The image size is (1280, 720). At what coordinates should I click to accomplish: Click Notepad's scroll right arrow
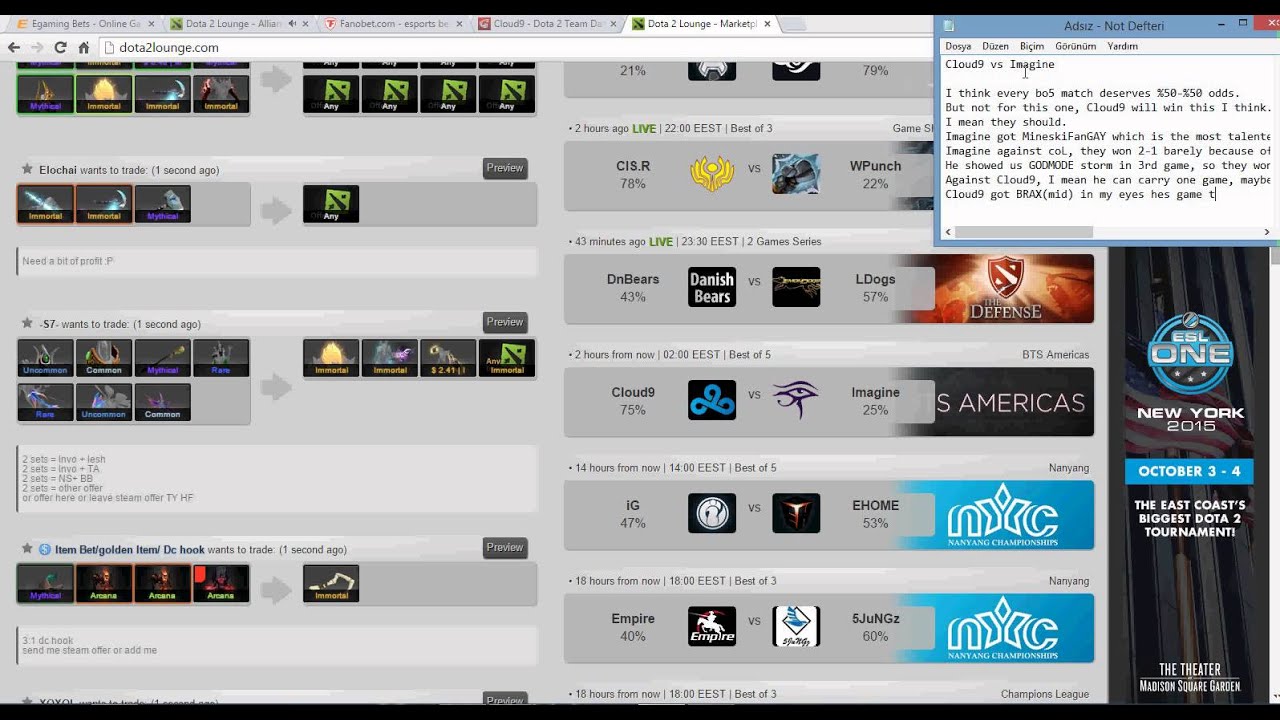click(x=1266, y=232)
